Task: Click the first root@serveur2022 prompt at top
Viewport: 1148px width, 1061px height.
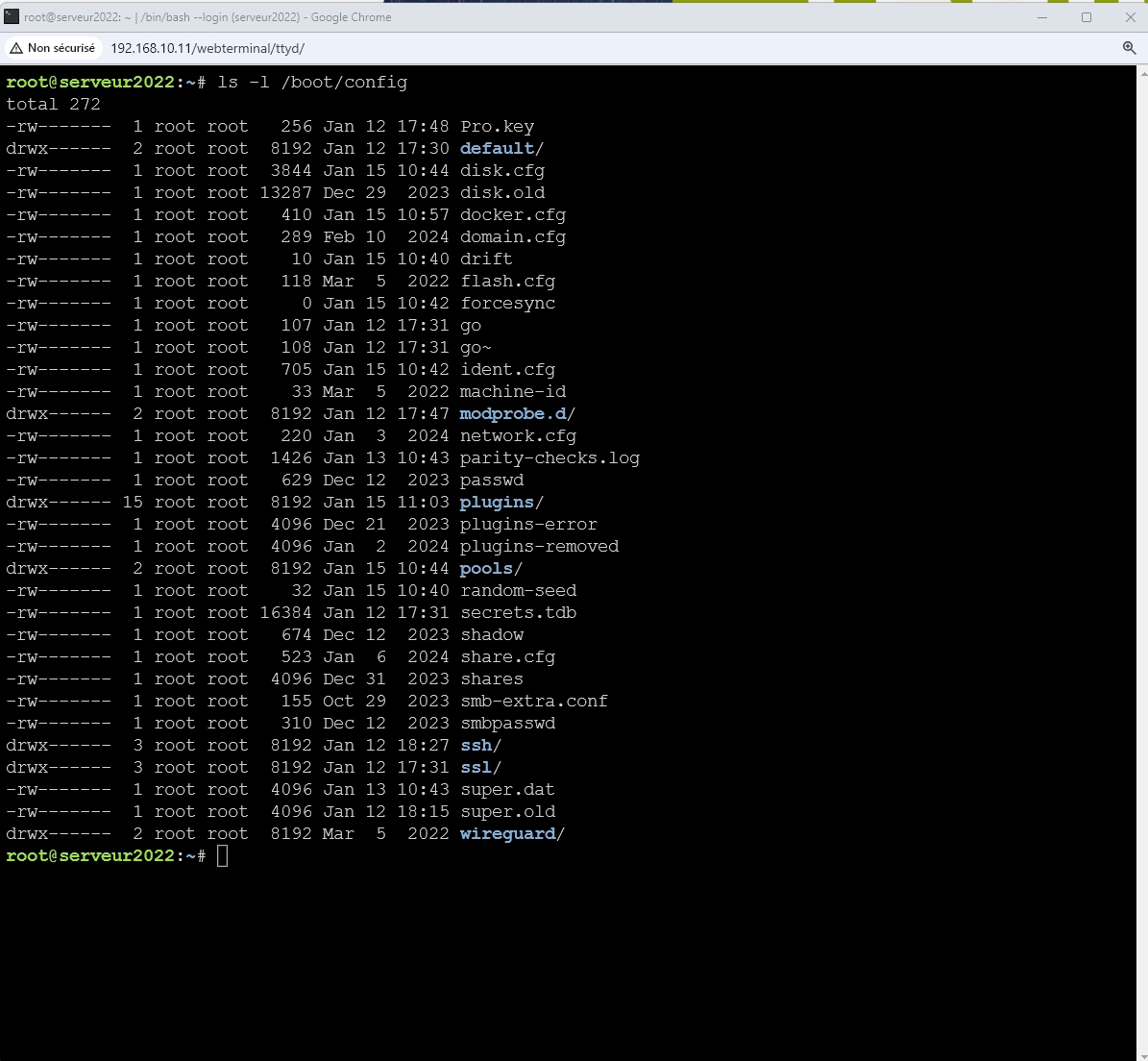Action: pyautogui.click(x=106, y=82)
